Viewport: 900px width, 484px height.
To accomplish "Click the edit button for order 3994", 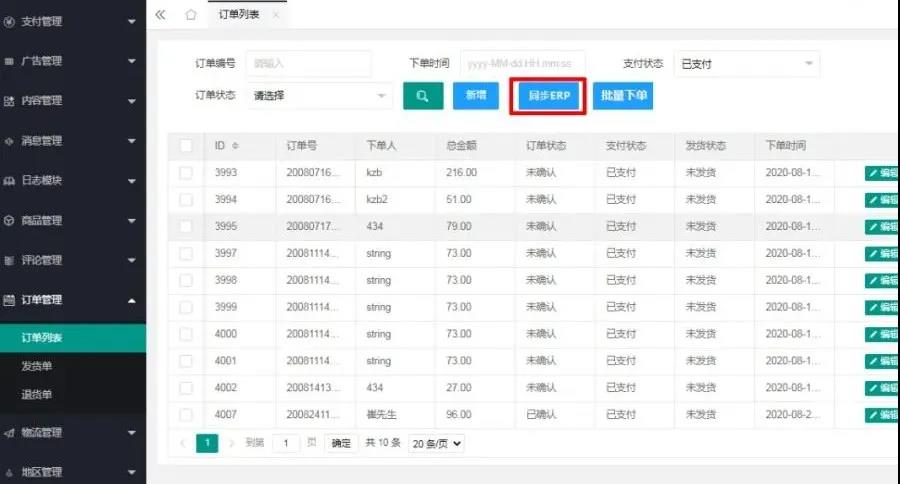I will click(x=882, y=200).
